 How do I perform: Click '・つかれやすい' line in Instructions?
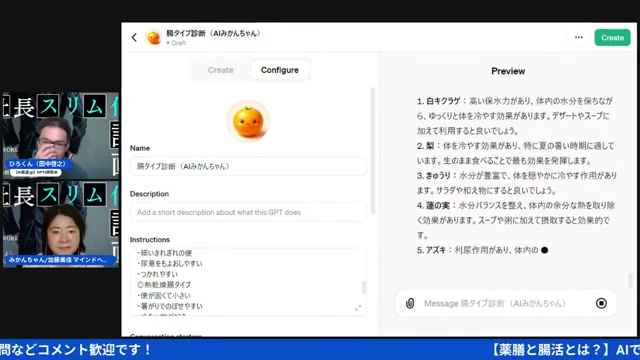click(157, 274)
